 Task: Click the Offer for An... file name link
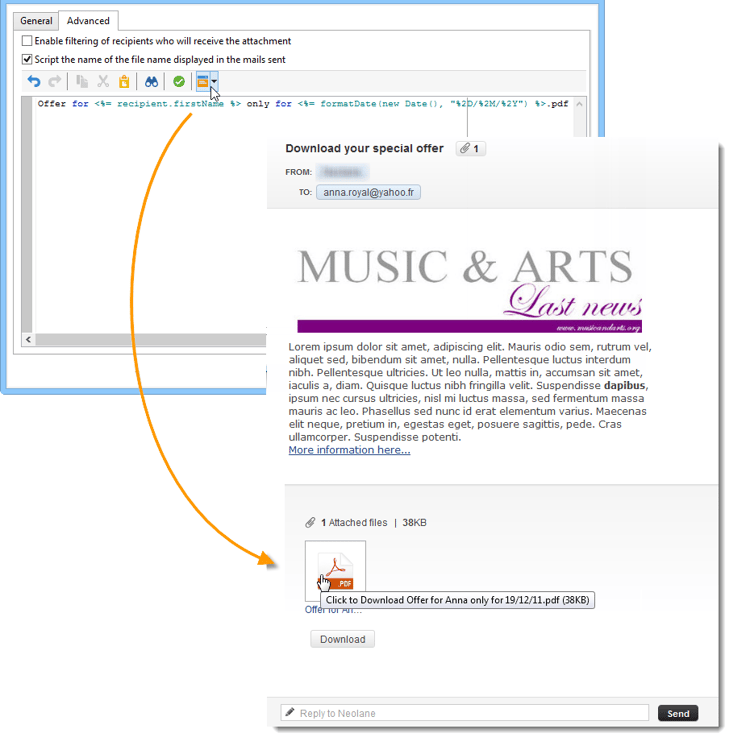click(x=333, y=611)
